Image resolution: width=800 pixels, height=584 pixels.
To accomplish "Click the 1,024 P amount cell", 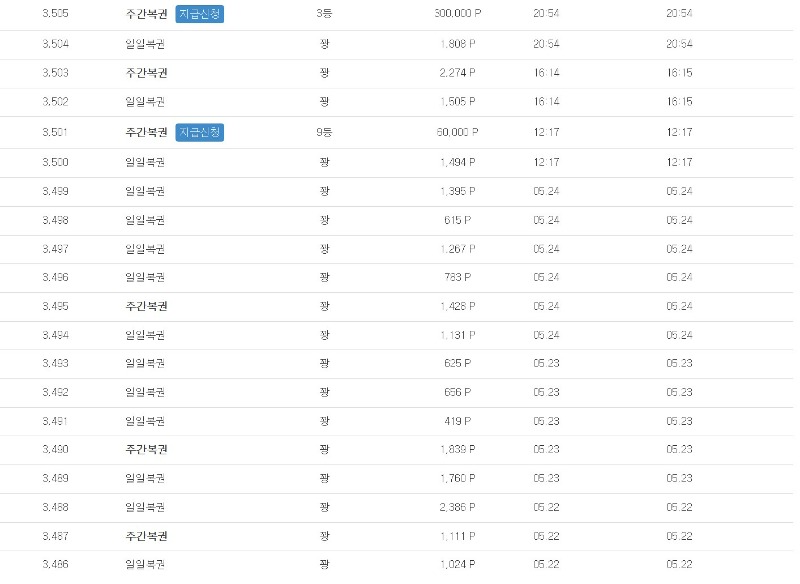I will pos(458,565).
